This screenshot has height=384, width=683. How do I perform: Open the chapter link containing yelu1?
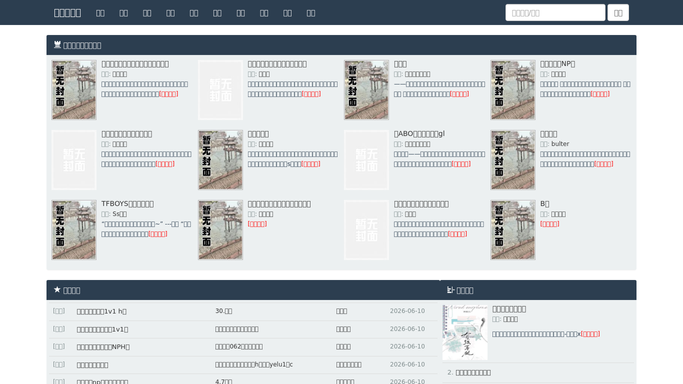(254, 364)
